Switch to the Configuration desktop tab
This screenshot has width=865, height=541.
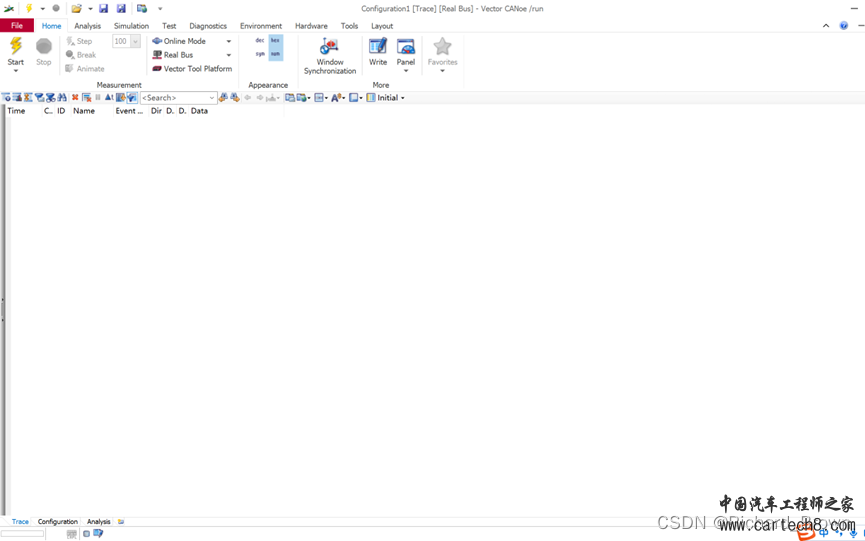pos(57,522)
